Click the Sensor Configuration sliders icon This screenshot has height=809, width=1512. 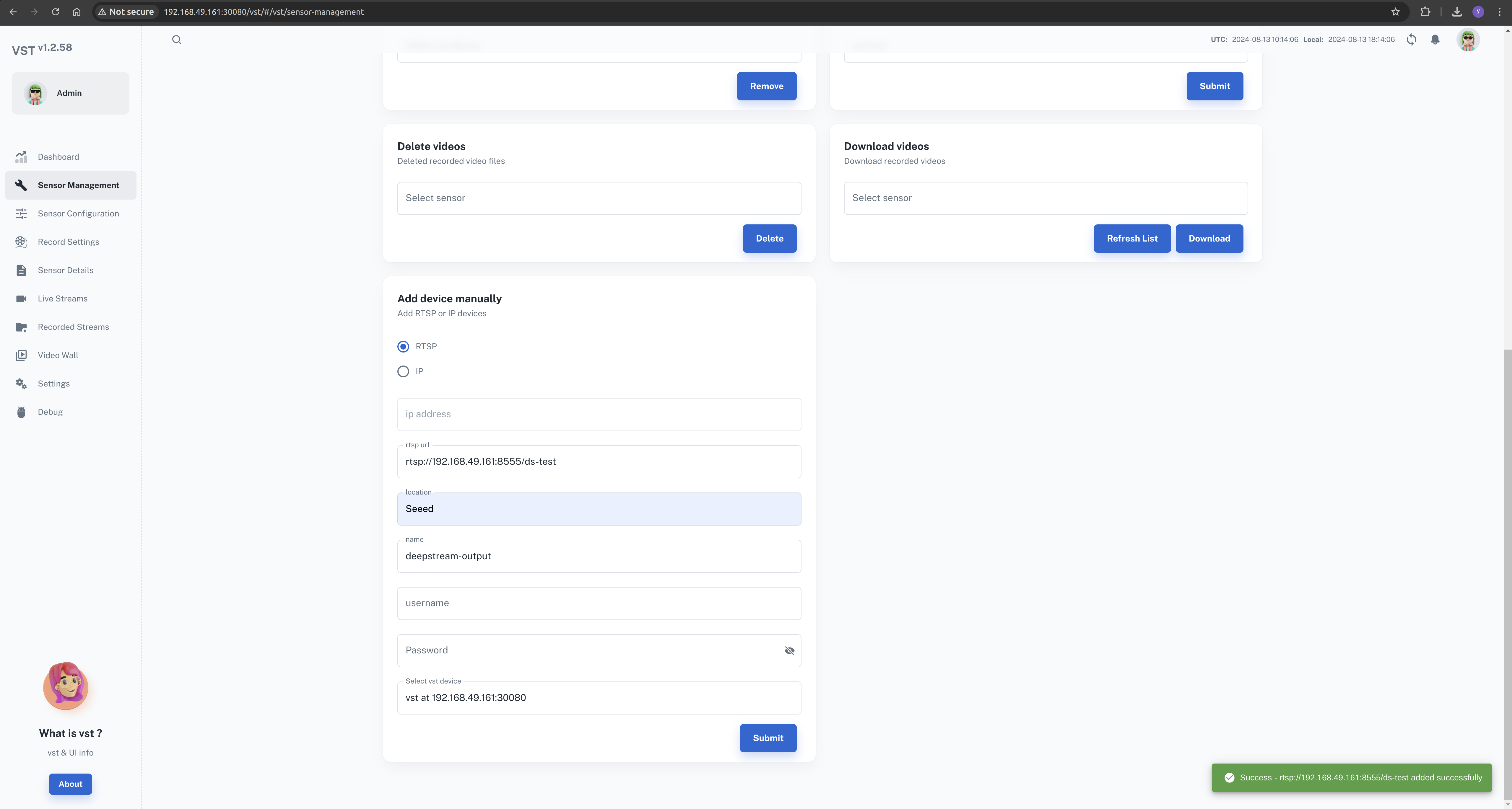coord(21,213)
